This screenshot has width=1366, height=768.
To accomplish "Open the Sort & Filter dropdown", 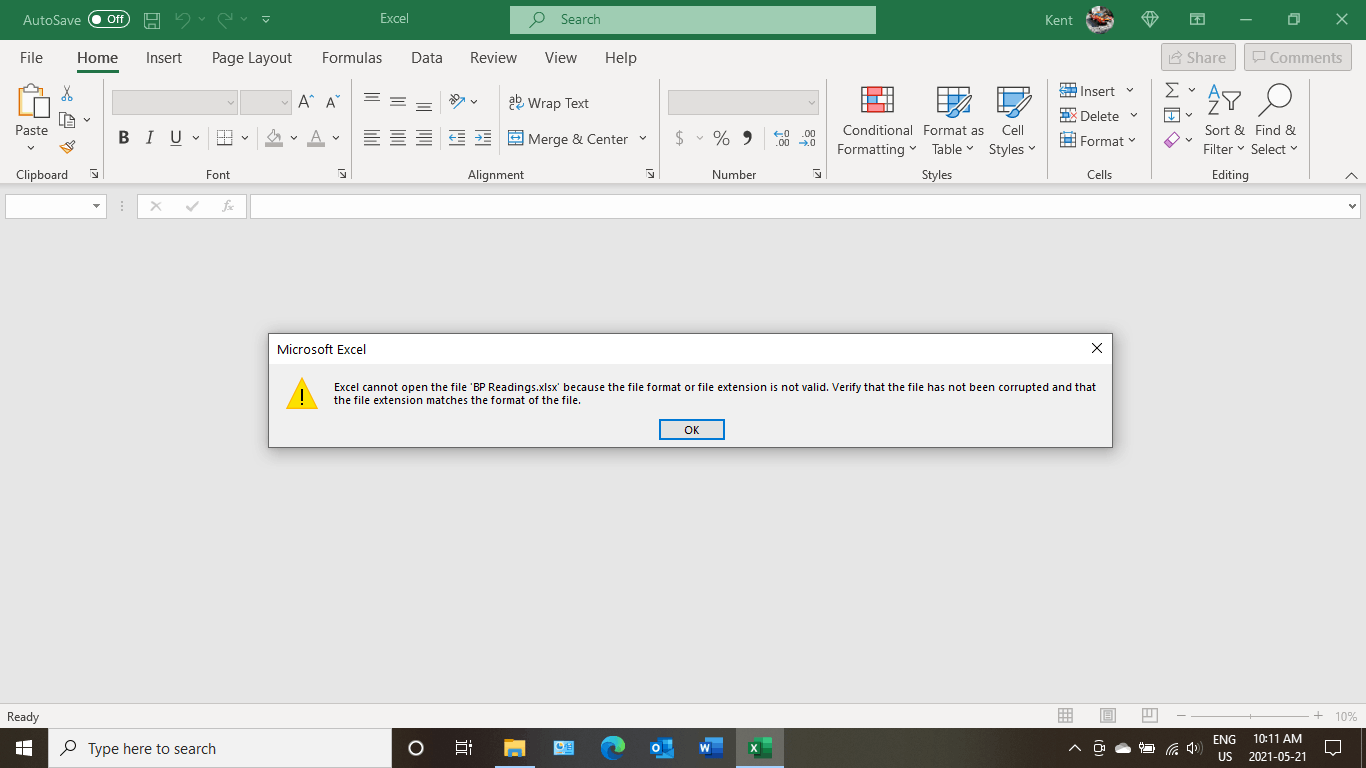I will 1225,120.
